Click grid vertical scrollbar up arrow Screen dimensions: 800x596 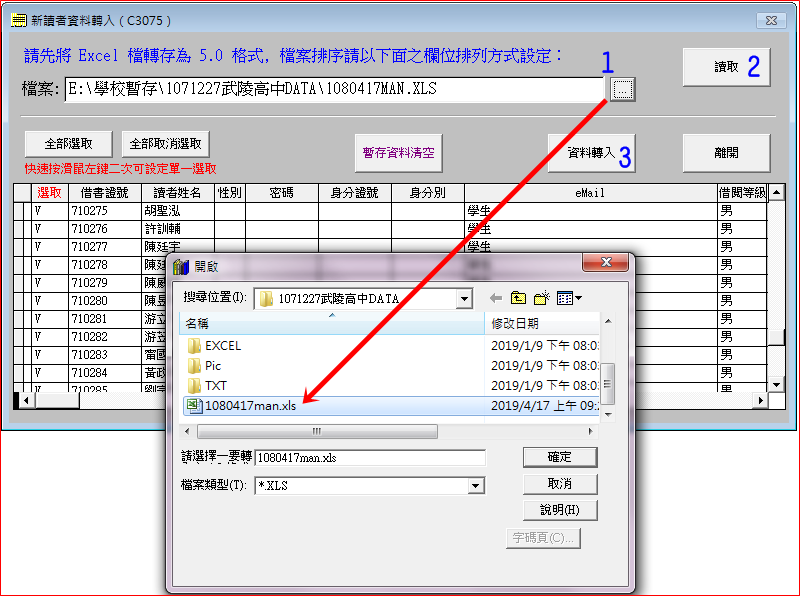[776, 192]
